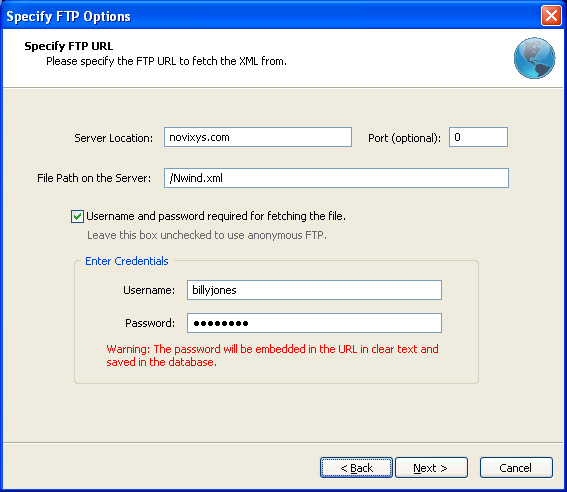Click the 'Port (optional):' label
The height and width of the screenshot is (492, 567).
404,138
